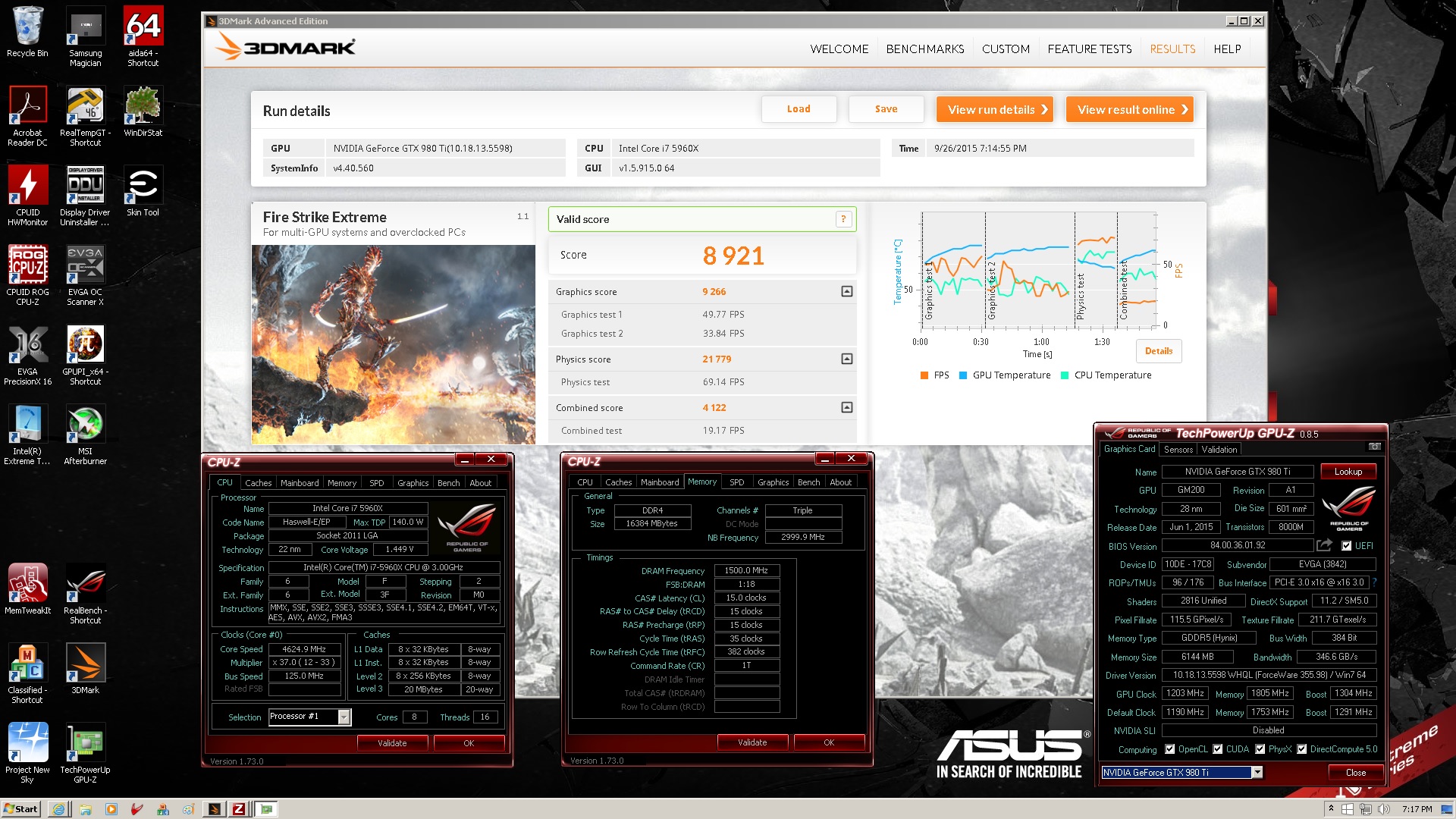Screen dimensions: 1456x819
Task: Switch to Sensors tab in GPU-Z
Action: 1178,450
